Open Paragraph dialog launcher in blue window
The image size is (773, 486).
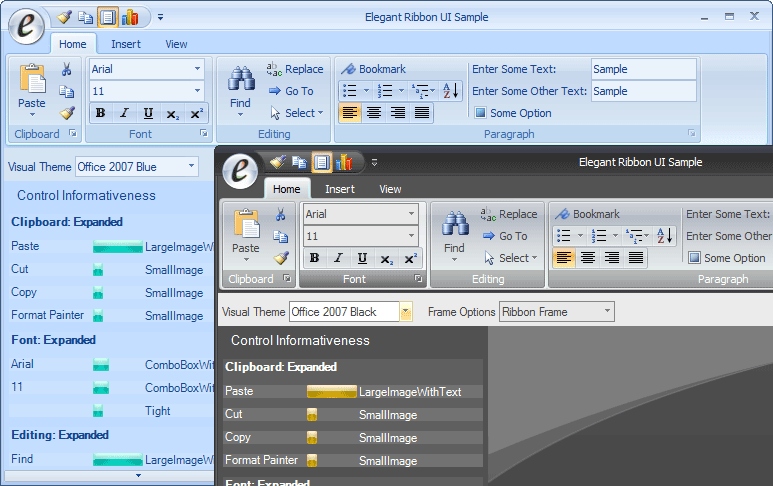click(x=692, y=134)
